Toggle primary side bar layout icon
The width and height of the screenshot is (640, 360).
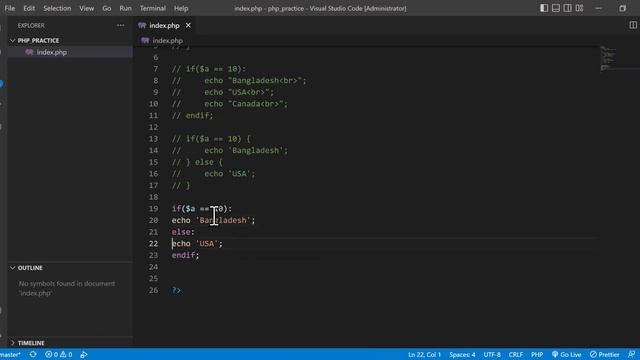point(544,8)
